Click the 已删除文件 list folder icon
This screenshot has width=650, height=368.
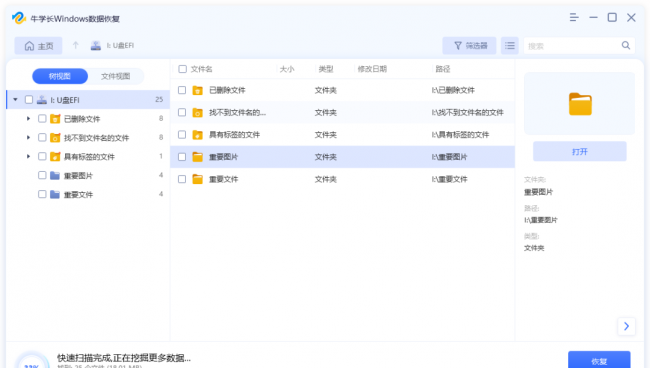point(198,90)
